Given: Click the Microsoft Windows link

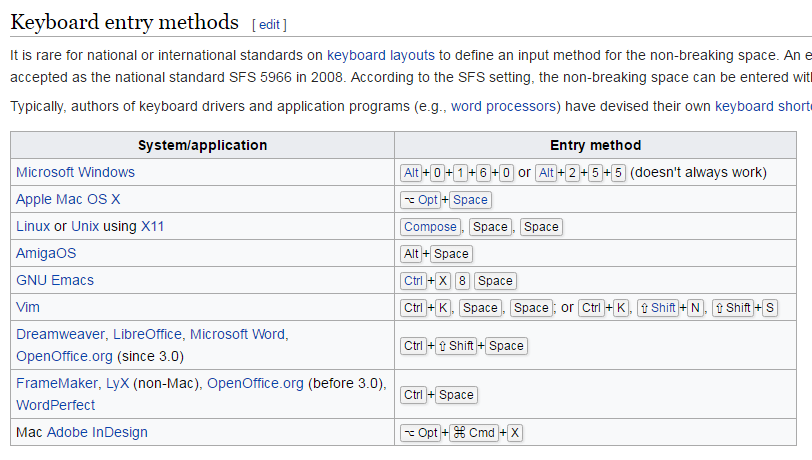Looking at the screenshot, I should coord(75,172).
